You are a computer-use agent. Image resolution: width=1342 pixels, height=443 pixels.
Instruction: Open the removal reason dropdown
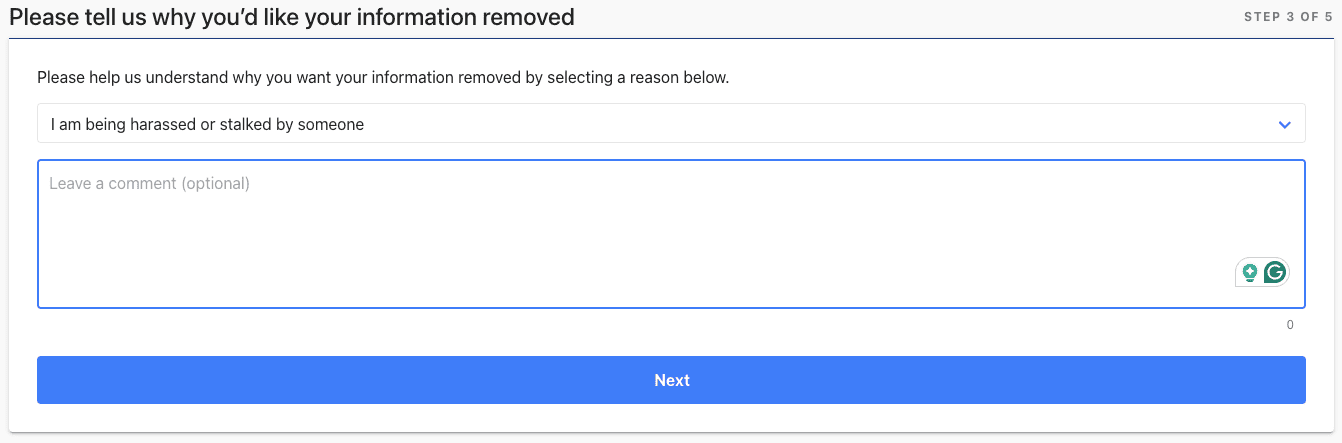pyautogui.click(x=671, y=124)
